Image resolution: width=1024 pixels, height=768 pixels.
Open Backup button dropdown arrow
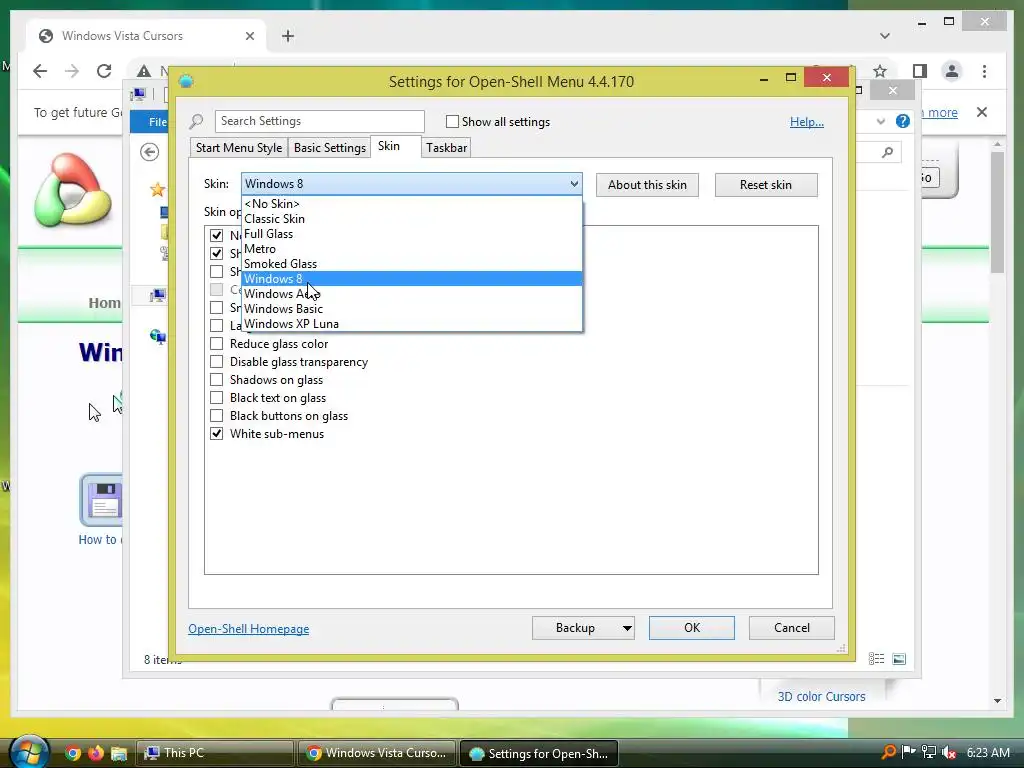(627, 628)
